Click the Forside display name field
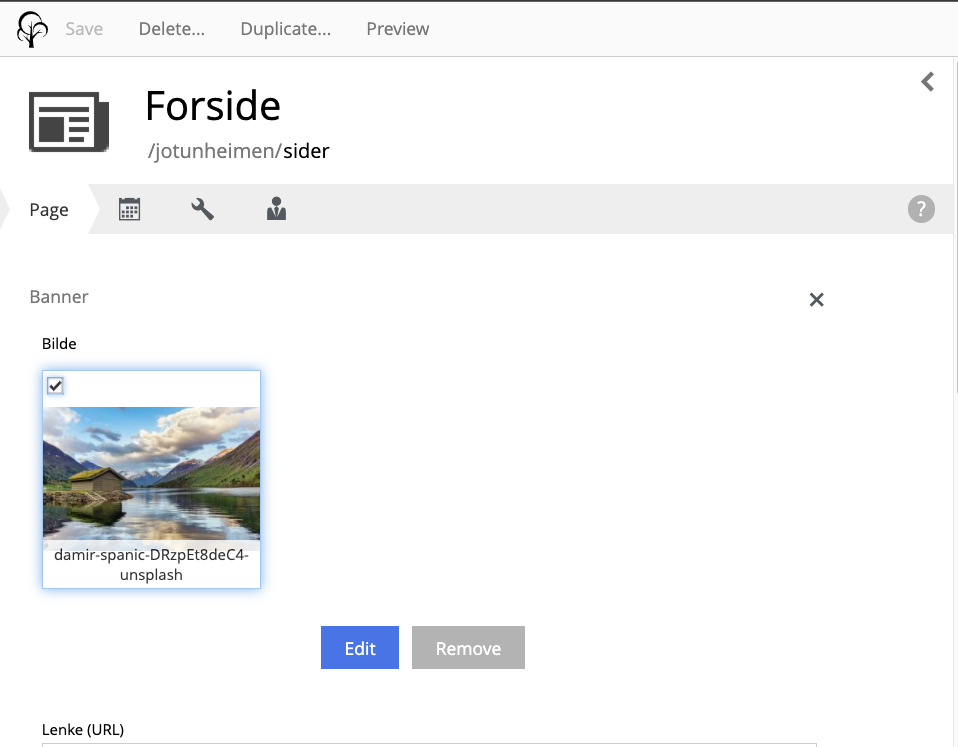The height and width of the screenshot is (747, 958). pos(212,105)
